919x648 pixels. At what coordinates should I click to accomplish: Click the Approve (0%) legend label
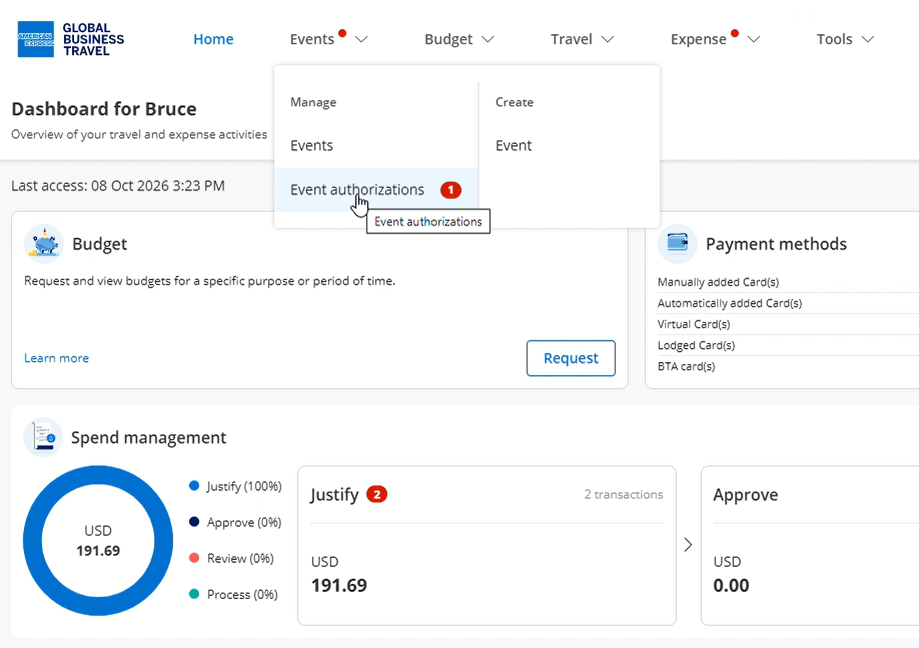pyautogui.click(x=244, y=522)
